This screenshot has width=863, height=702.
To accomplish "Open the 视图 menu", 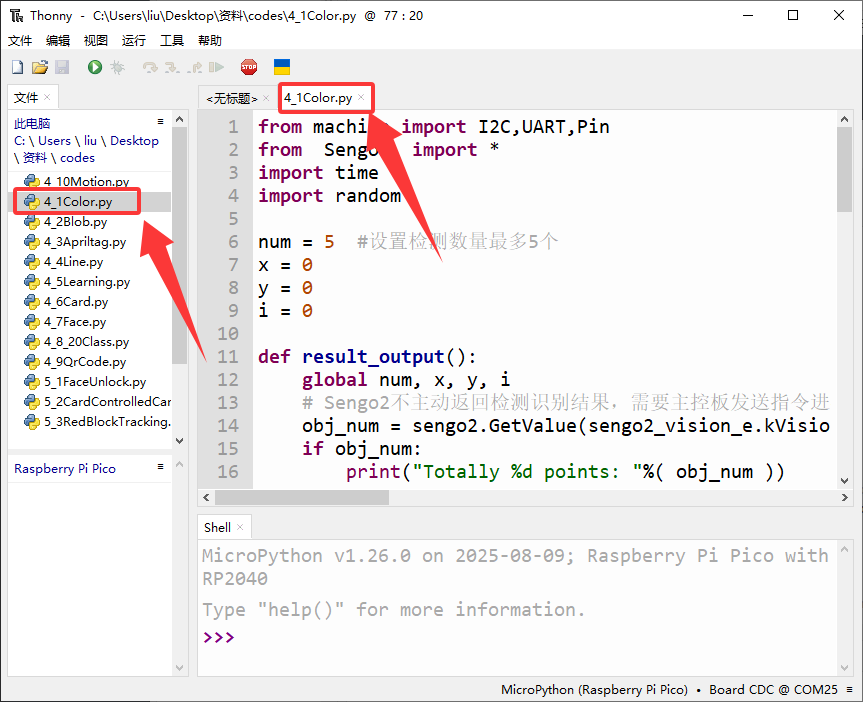I will [x=96, y=41].
